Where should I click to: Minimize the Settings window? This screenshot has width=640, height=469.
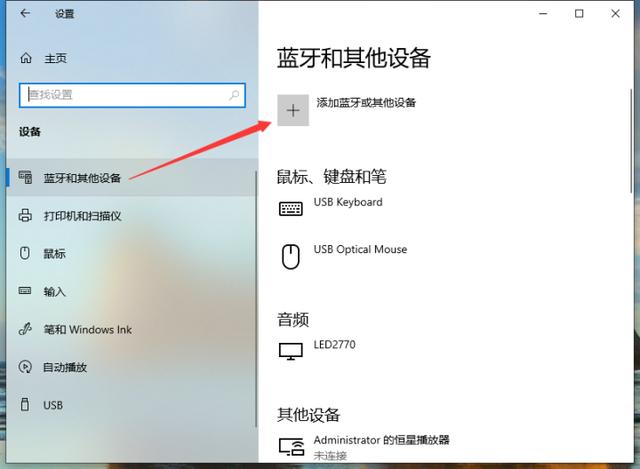[543, 13]
